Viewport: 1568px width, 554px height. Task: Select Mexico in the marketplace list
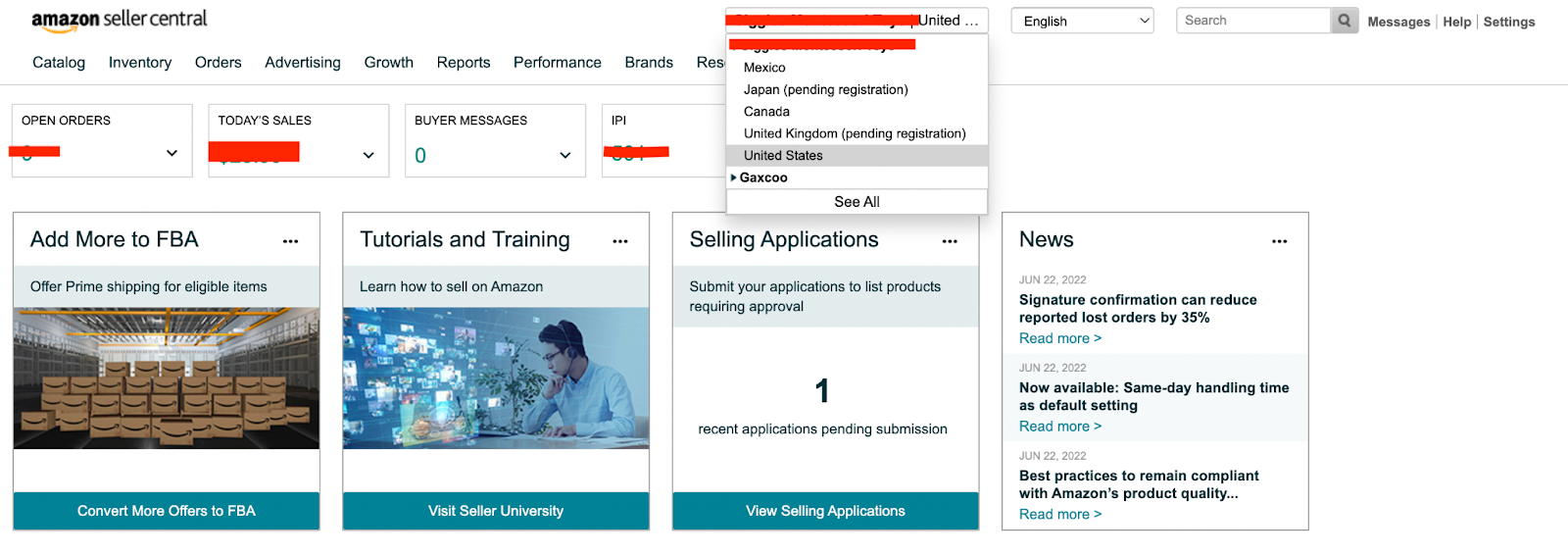764,68
